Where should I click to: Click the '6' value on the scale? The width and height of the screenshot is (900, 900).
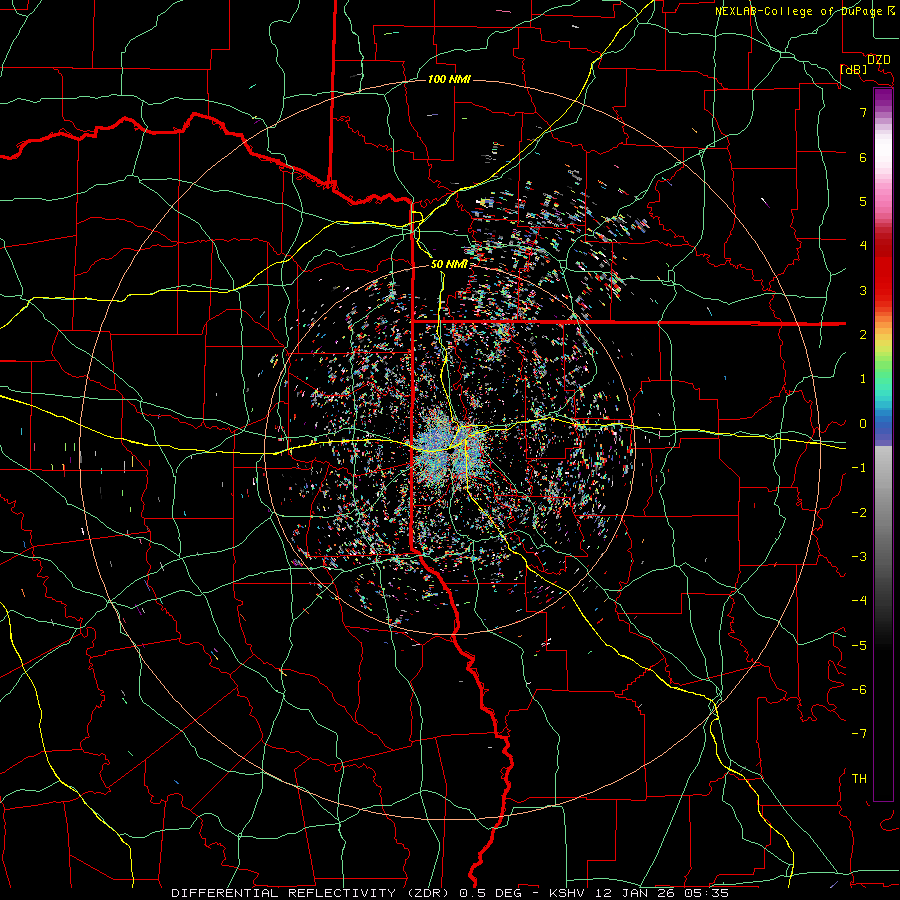pyautogui.click(x=863, y=157)
